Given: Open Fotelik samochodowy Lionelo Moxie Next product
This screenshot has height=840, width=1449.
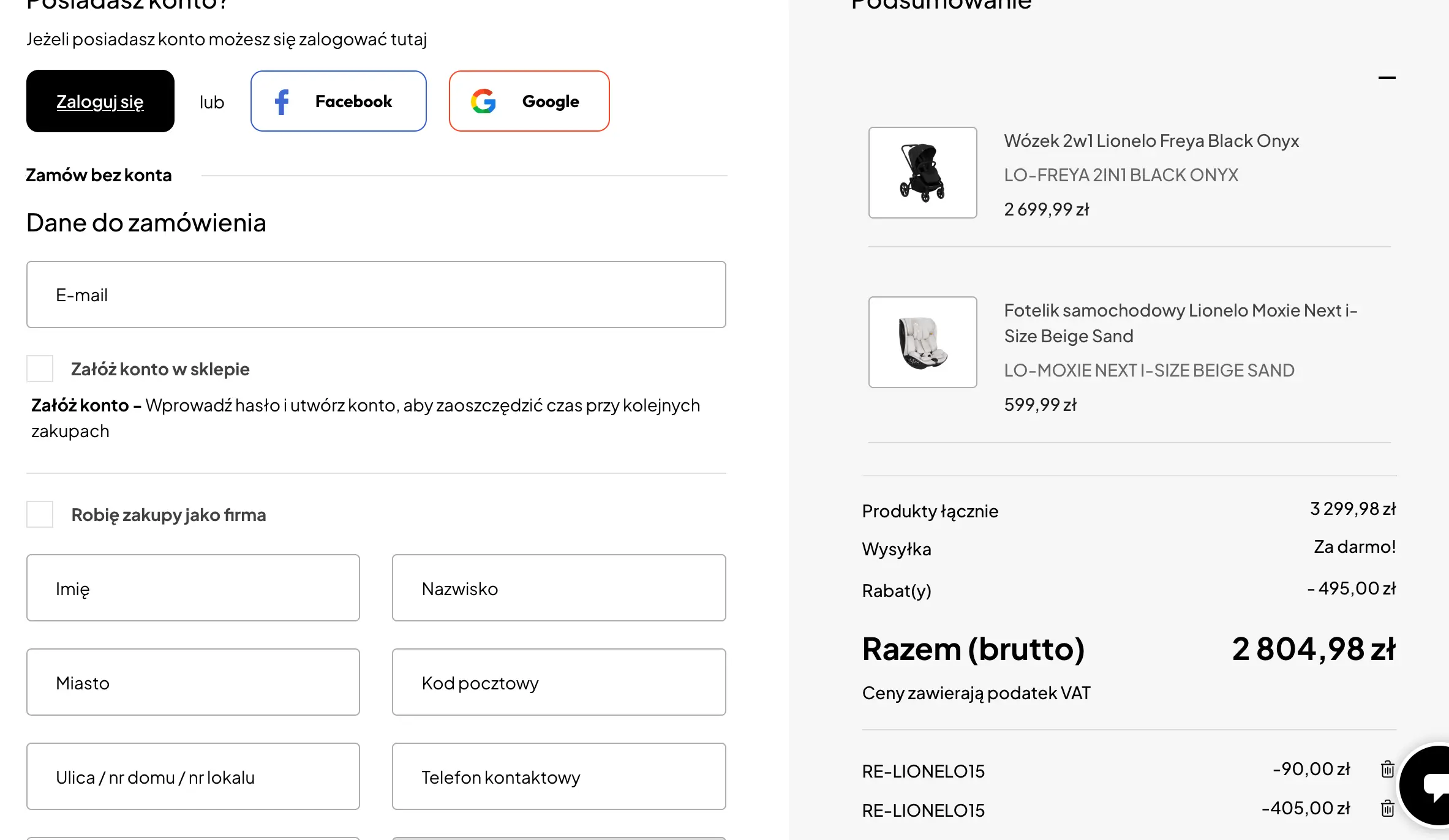Looking at the screenshot, I should (x=1181, y=323).
